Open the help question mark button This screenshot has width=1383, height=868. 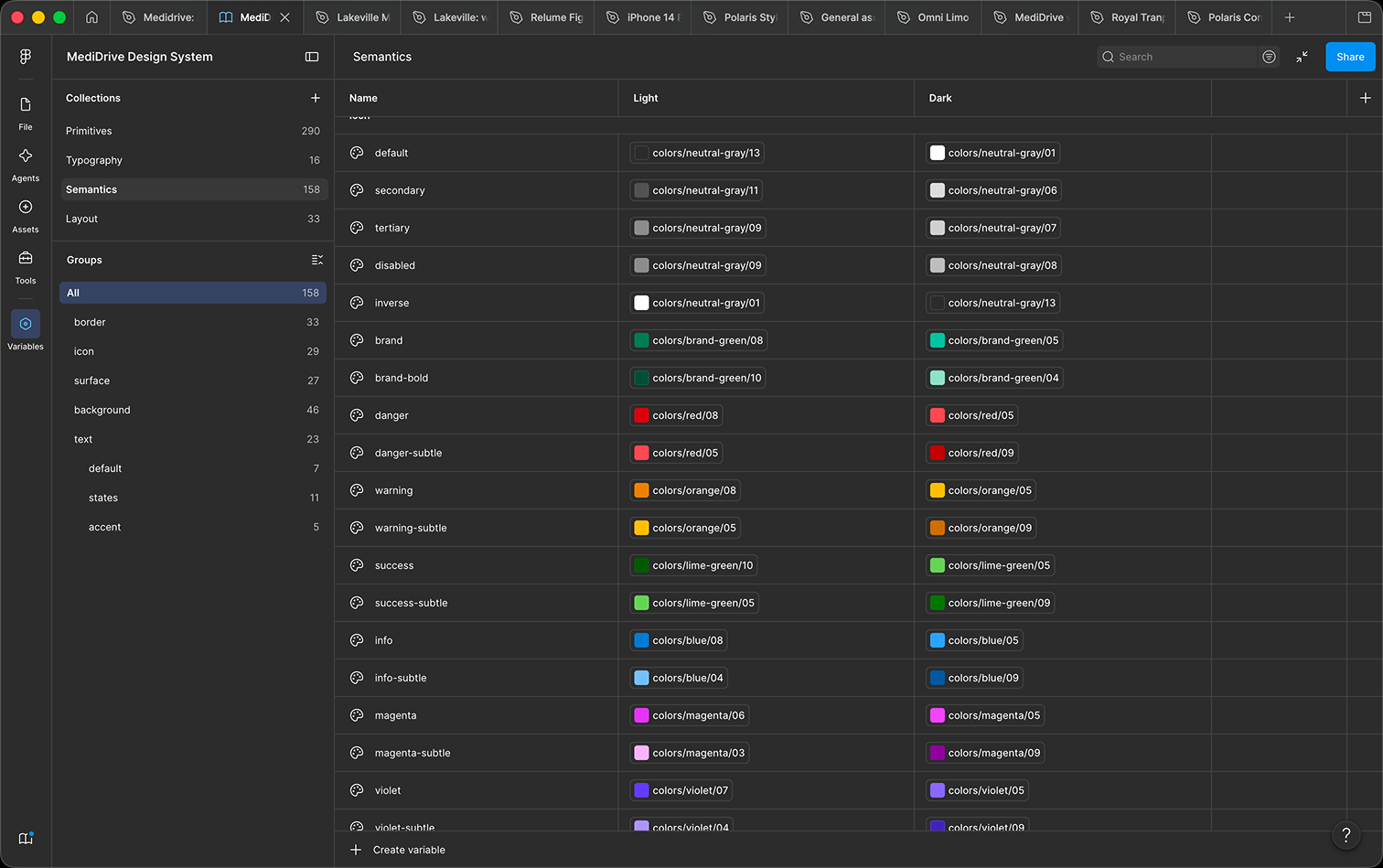[x=1345, y=834]
